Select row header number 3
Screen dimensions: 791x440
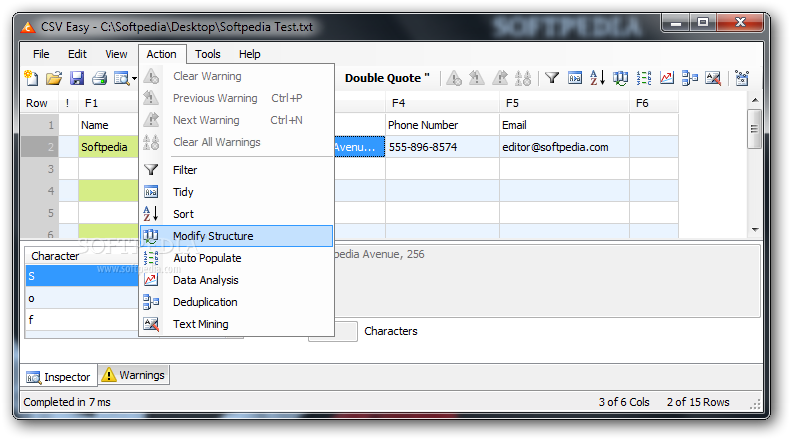pos(40,169)
